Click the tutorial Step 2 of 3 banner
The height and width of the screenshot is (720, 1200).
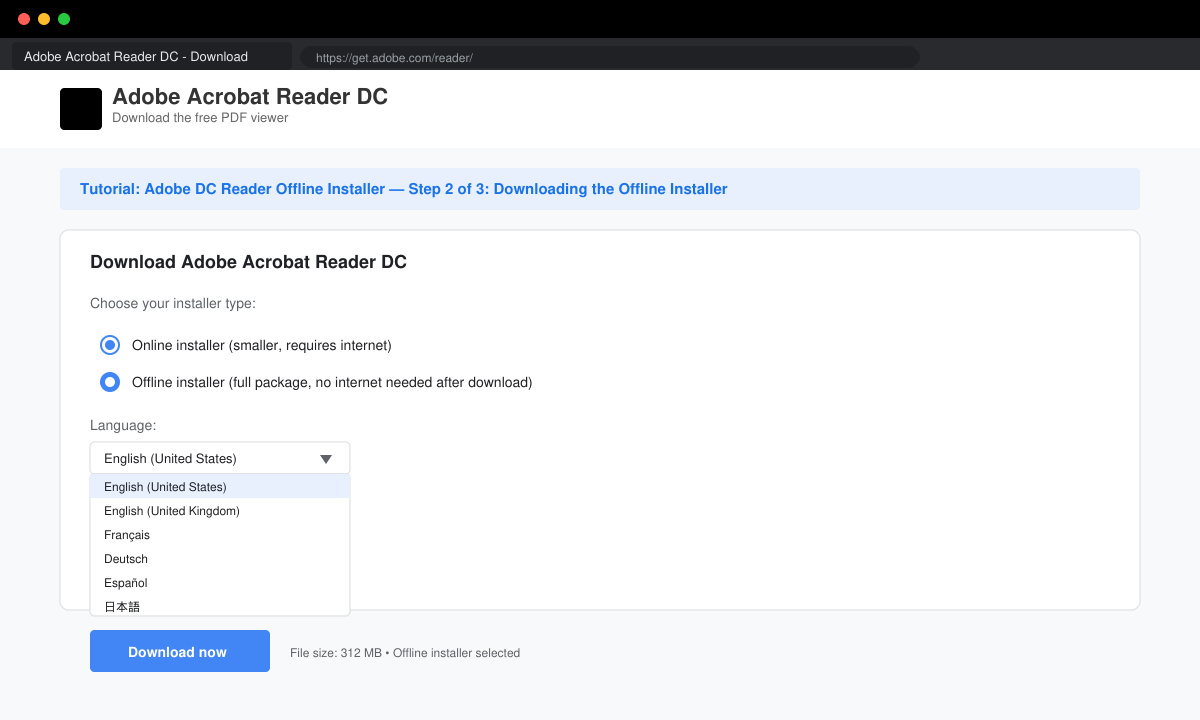pos(600,189)
